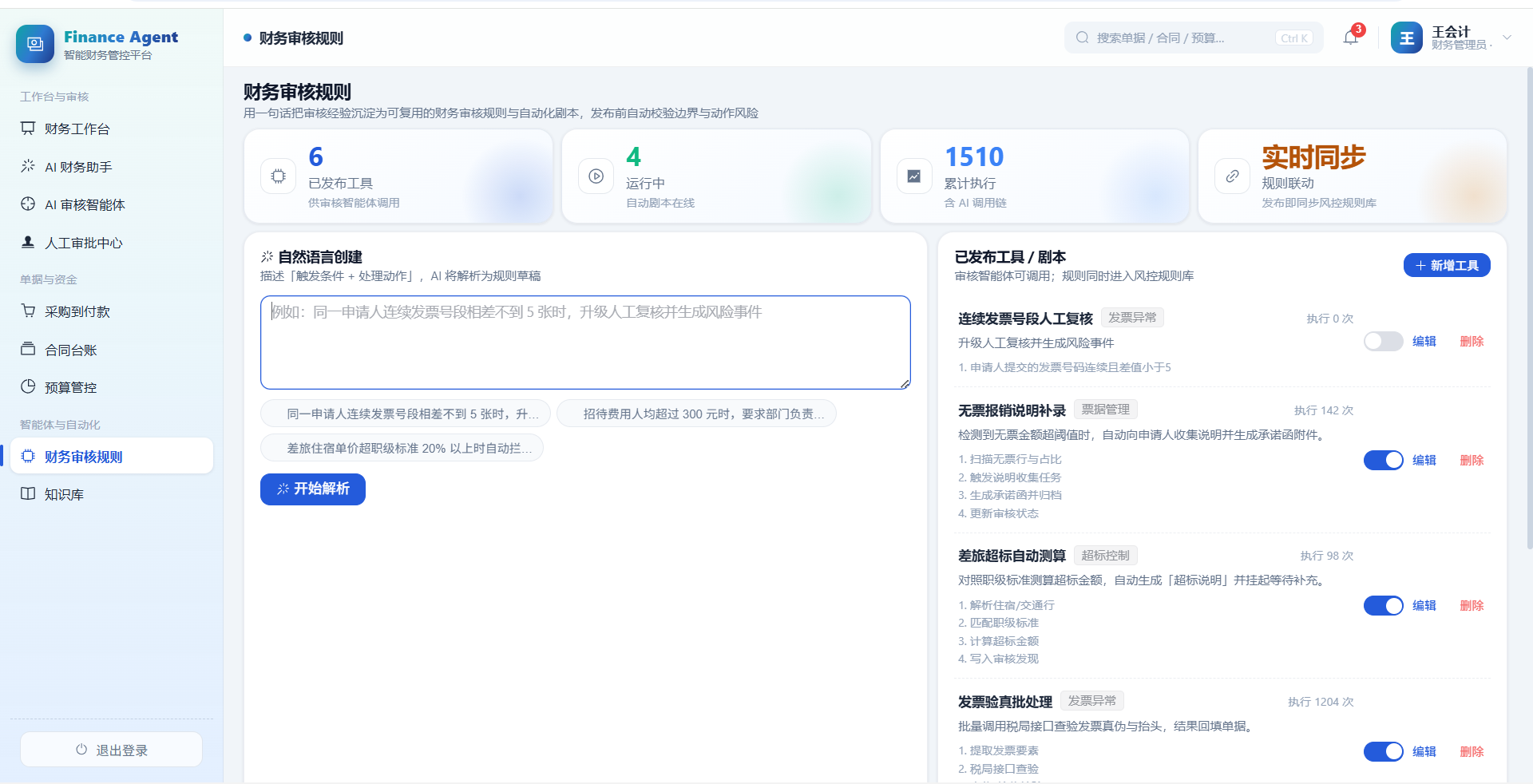Pick the 招待费用人均超过 300 元 suggestion
The image size is (1533, 784).
click(x=696, y=414)
